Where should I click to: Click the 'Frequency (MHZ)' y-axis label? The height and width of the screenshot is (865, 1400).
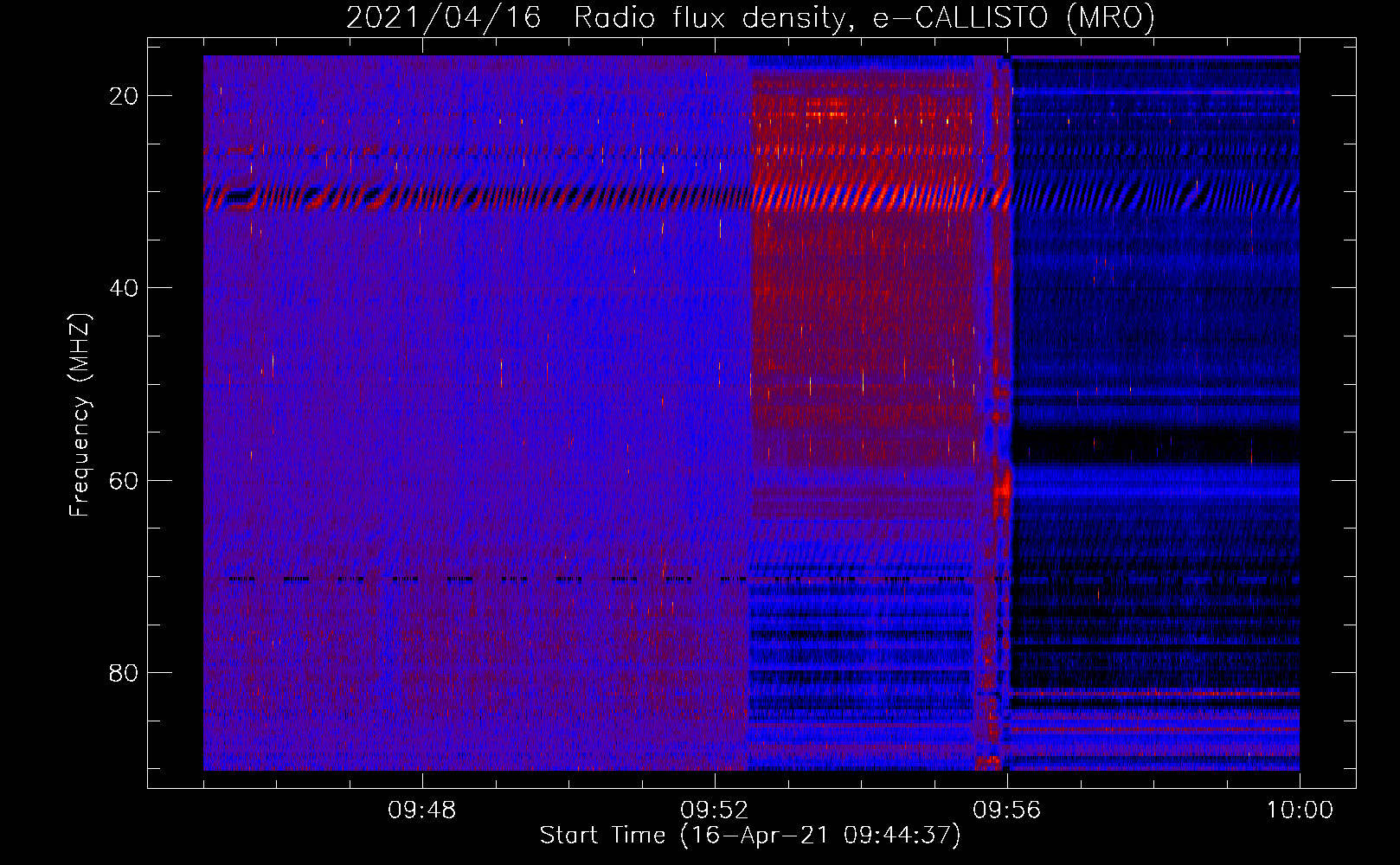tap(80, 415)
